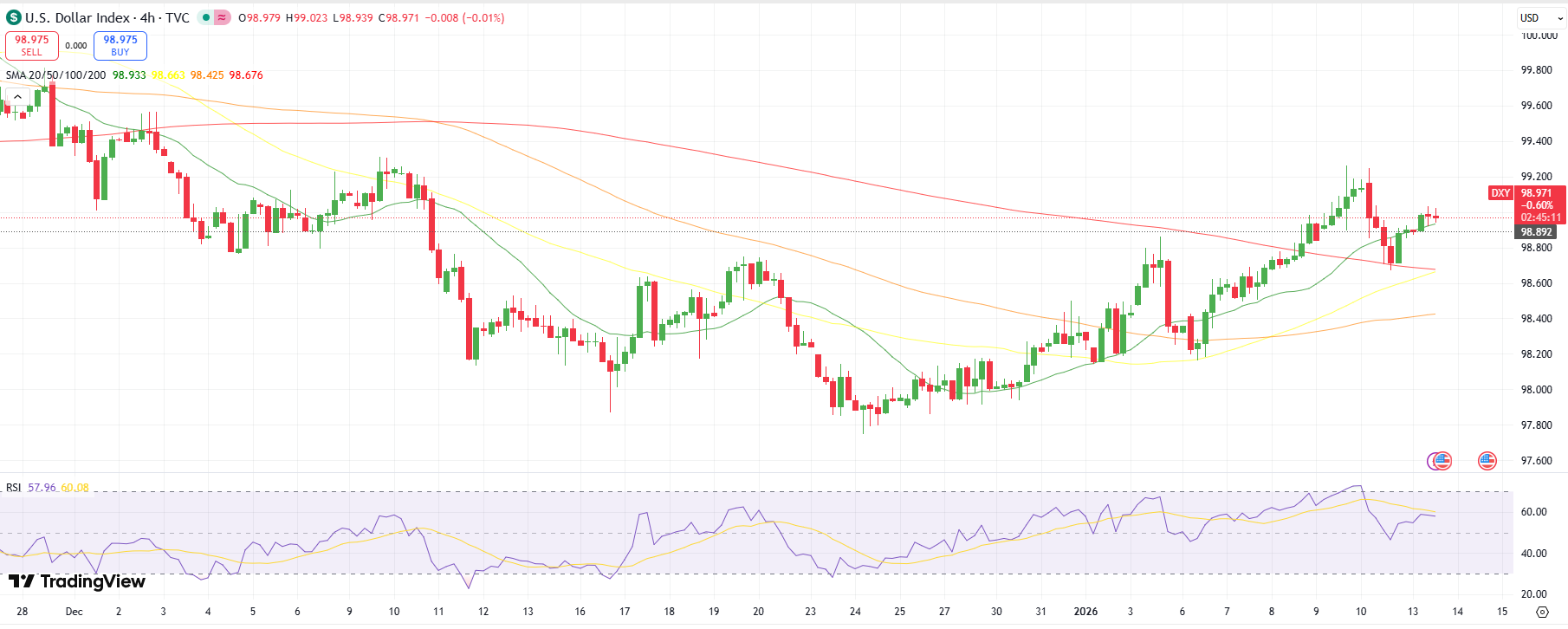Click the red SMA 200 value 98.676
This screenshot has width=1568, height=629.
[246, 75]
